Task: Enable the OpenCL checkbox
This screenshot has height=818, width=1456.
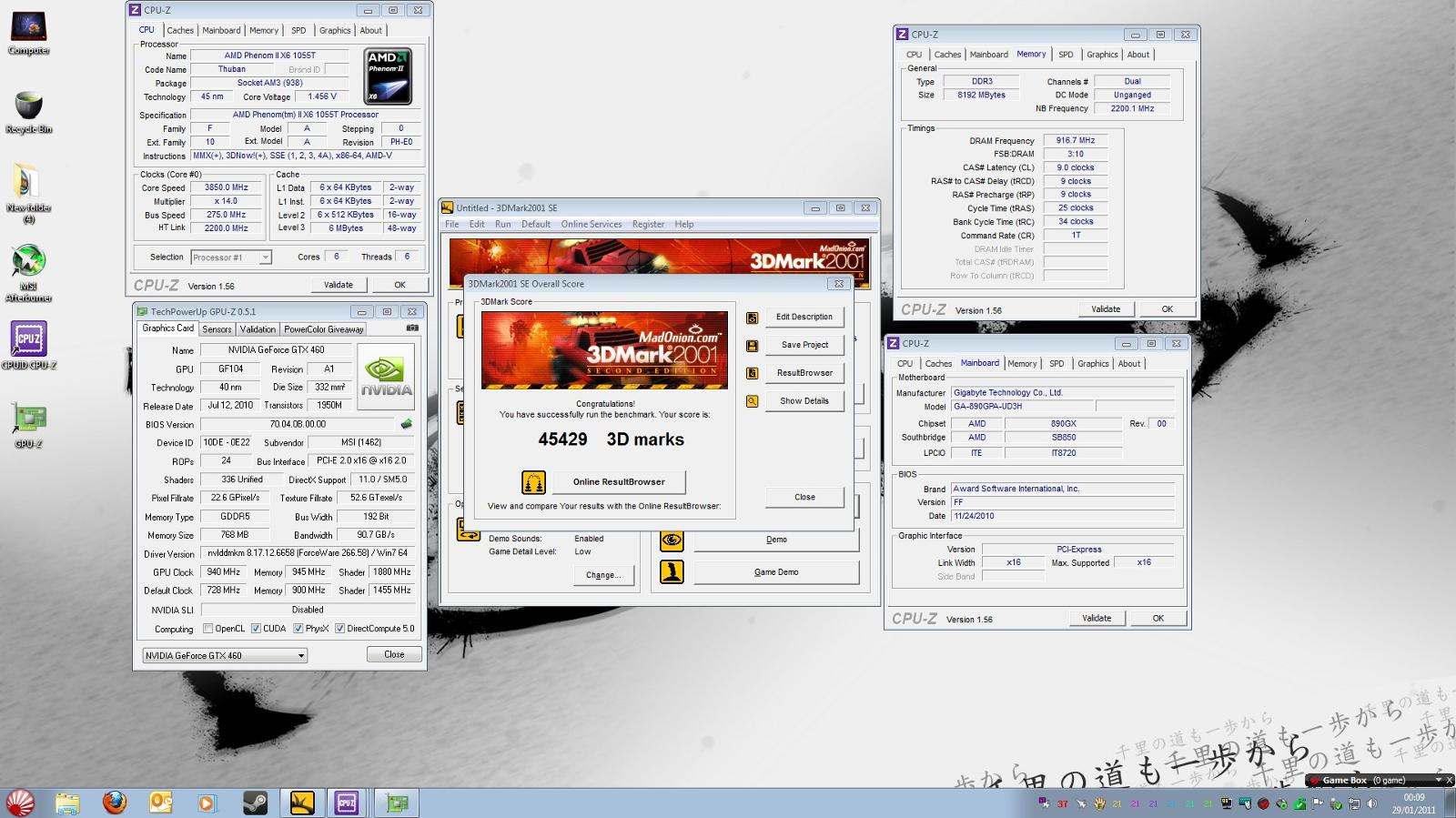Action: 208,629
